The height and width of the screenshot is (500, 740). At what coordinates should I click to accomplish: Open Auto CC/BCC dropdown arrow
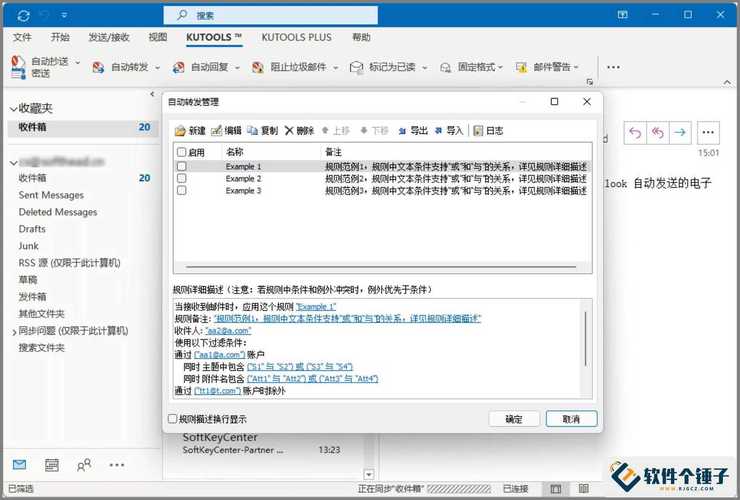77,62
